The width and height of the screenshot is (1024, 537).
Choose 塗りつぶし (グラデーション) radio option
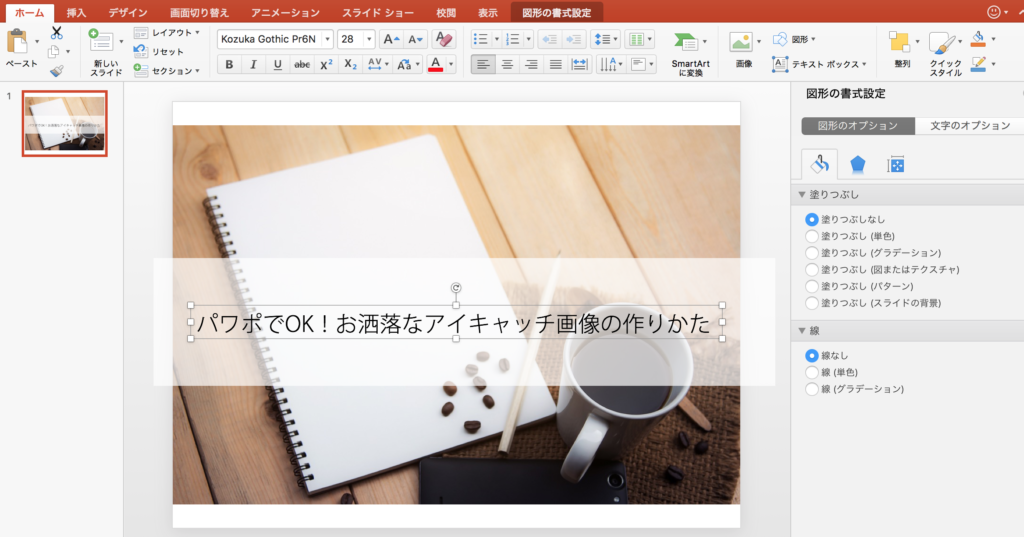click(812, 253)
